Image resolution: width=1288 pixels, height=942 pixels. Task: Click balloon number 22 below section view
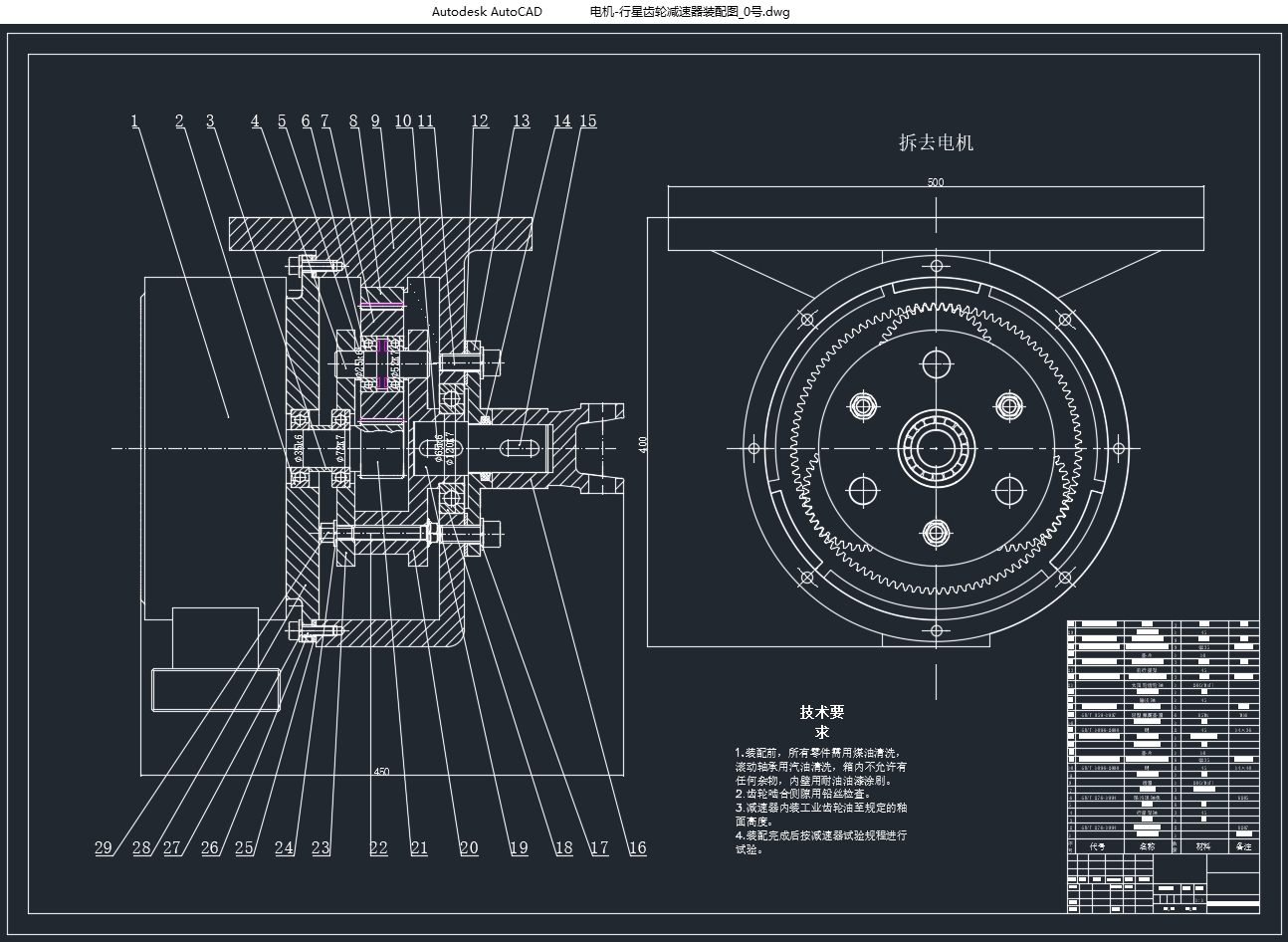378,848
